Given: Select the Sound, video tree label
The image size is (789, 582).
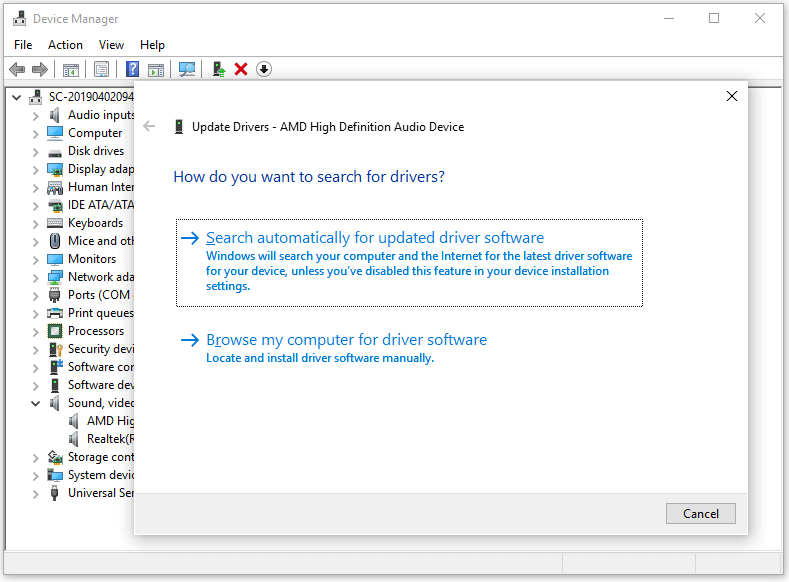Looking at the screenshot, I should (x=101, y=403).
